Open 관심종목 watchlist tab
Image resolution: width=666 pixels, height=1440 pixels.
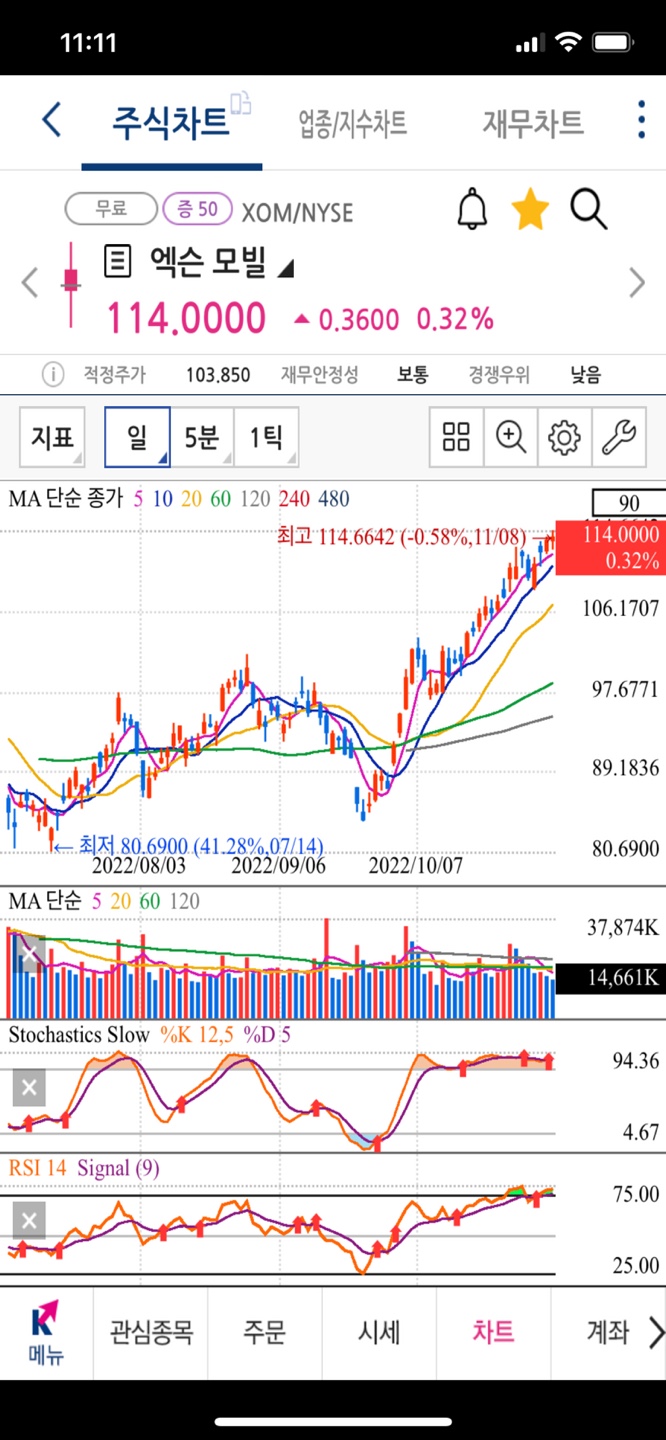click(151, 1332)
